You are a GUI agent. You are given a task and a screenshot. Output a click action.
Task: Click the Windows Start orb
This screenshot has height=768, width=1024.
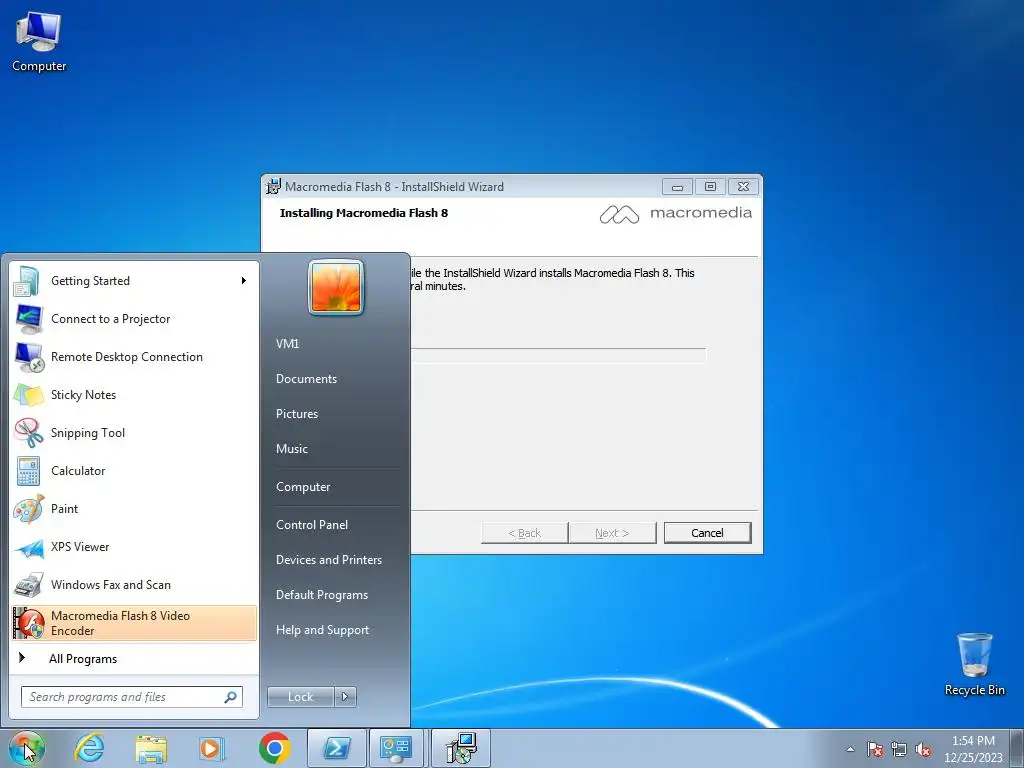[x=26, y=748]
